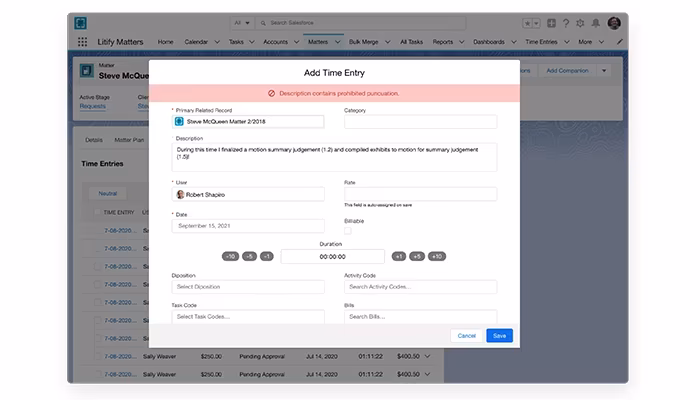Screen dimensions: 700x400
Task: Click the minus 10 duration button
Action: click(x=230, y=256)
